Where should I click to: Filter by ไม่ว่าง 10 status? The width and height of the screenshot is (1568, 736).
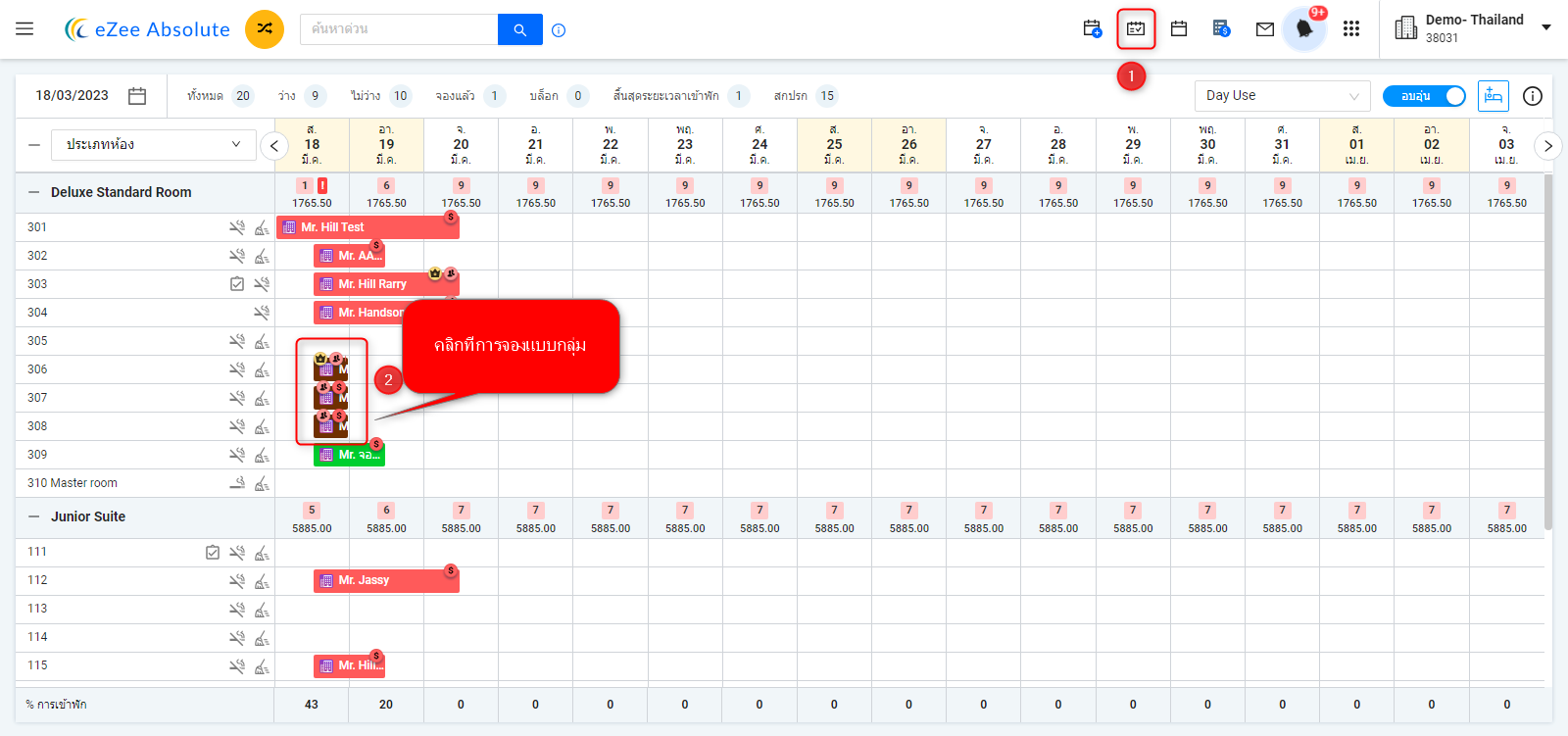click(x=381, y=96)
